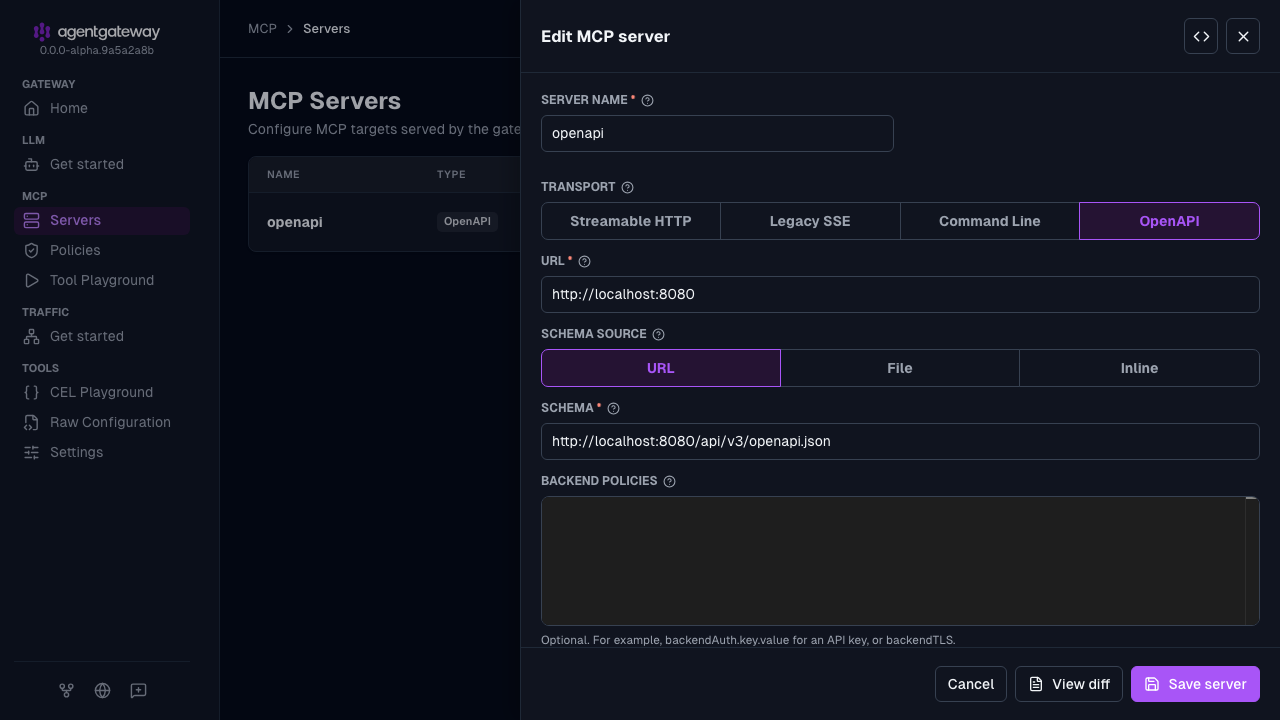The height and width of the screenshot is (720, 1280).
Task: Open CEL Playground
Action: click(x=102, y=392)
